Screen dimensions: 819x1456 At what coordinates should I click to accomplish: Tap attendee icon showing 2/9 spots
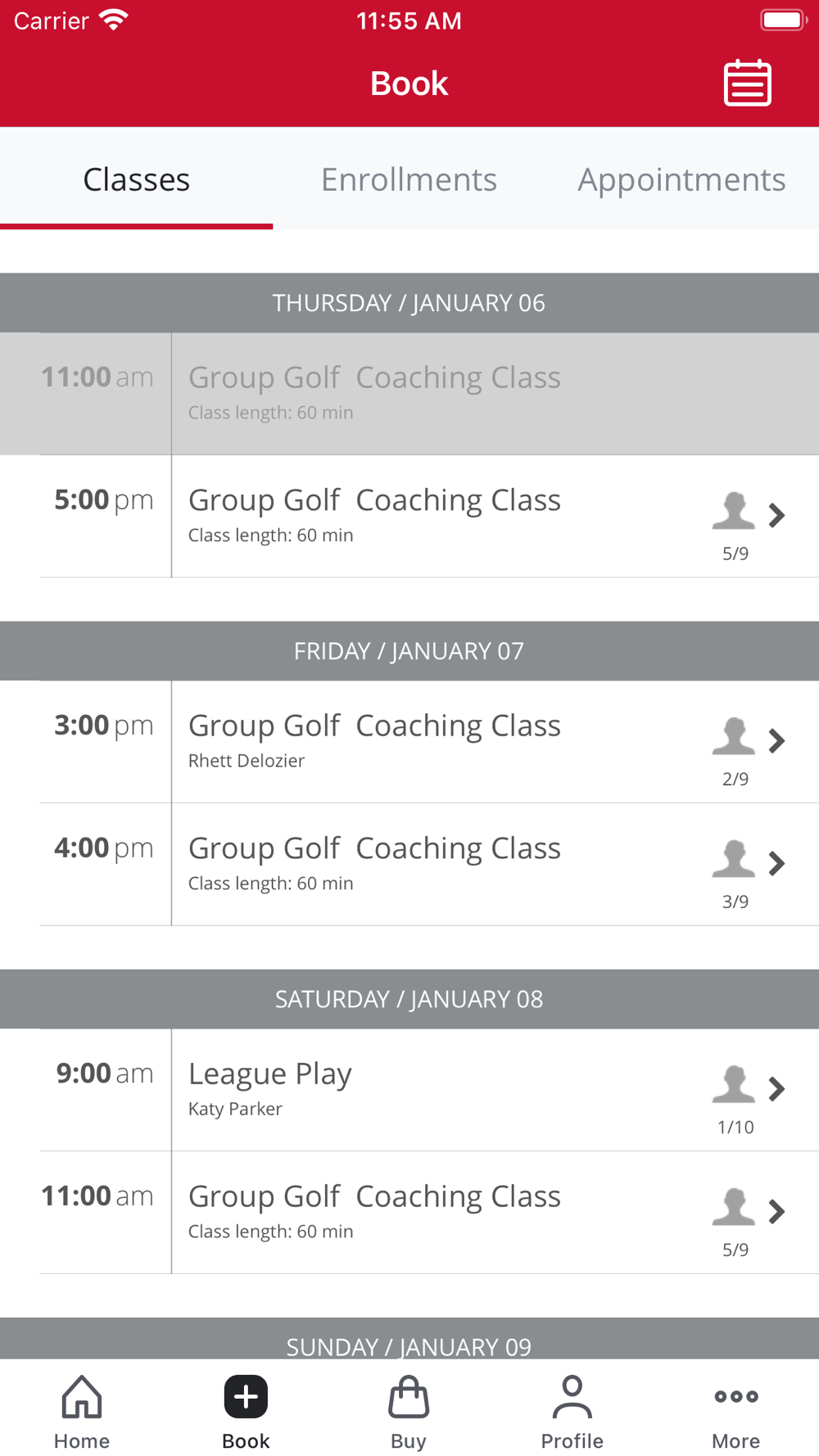(734, 736)
